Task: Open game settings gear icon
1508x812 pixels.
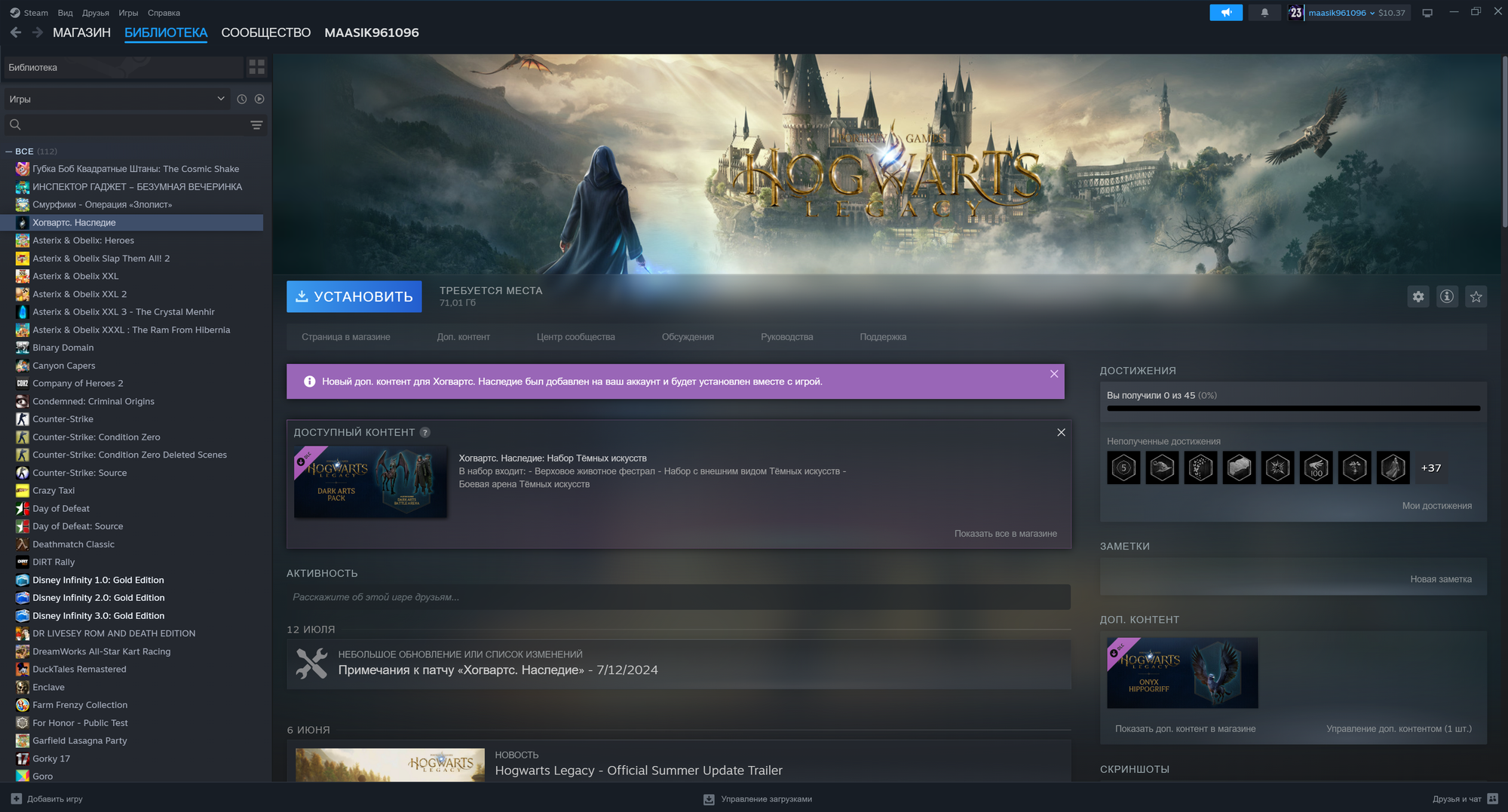Action: (x=1418, y=296)
